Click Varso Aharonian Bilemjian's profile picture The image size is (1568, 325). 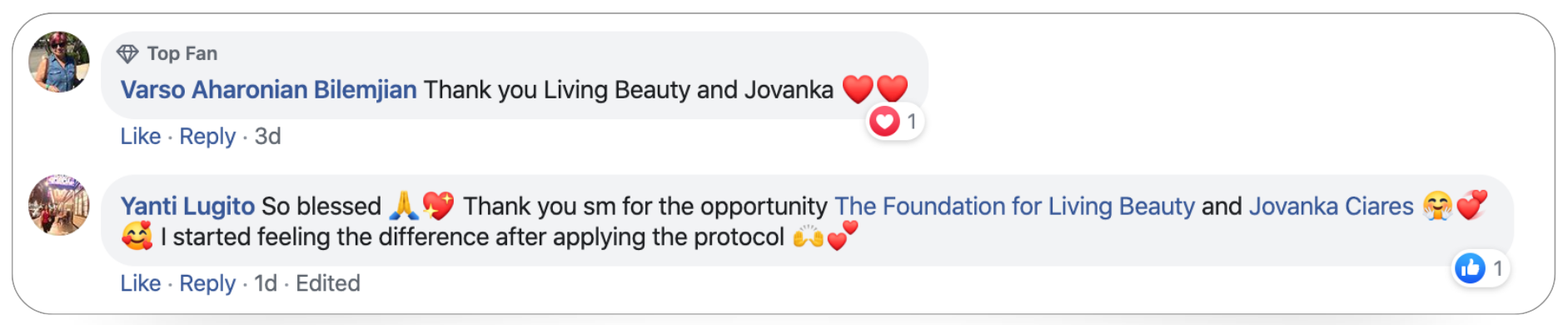pos(59,62)
